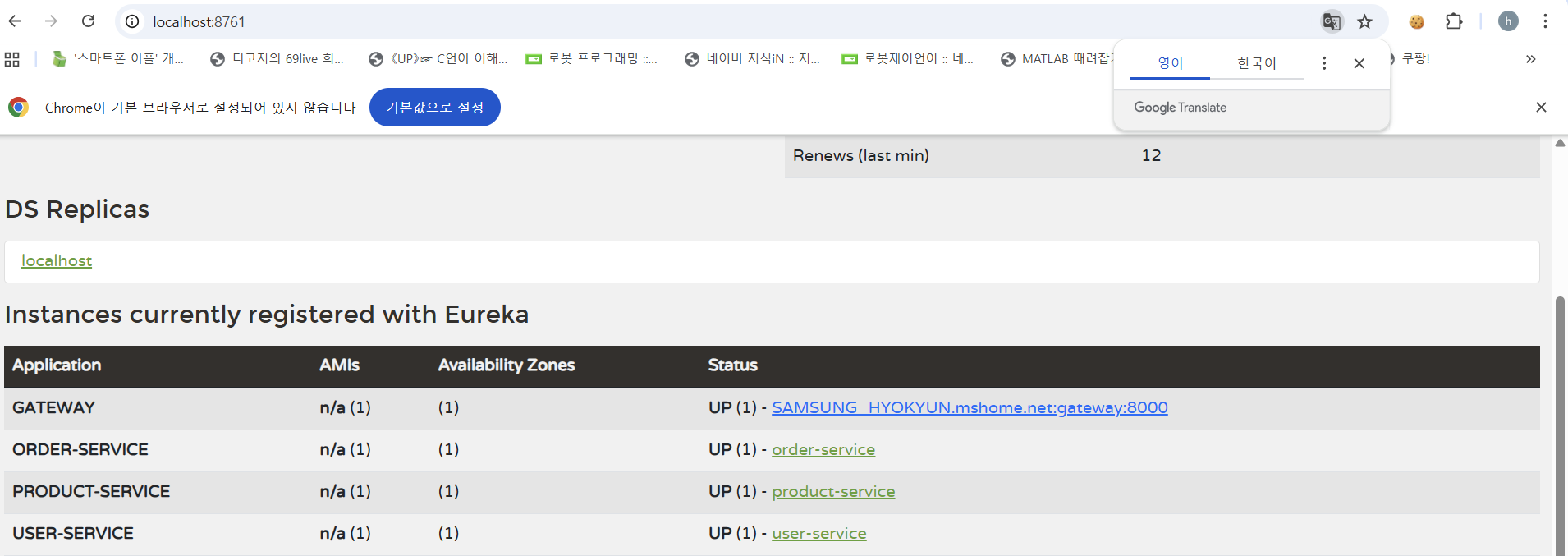Screen dimensions: 1568x556
Task: Select the 한국어 tab in Translate popup
Action: [x=1257, y=63]
